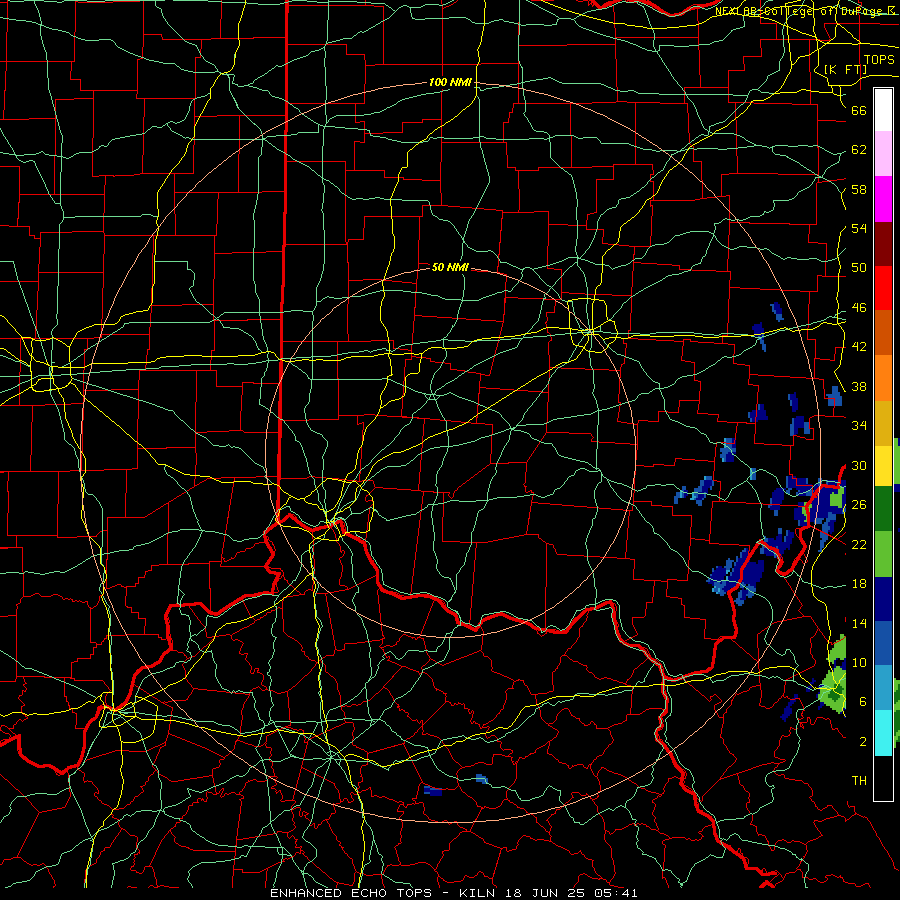Click the legend value "30"

click(859, 465)
